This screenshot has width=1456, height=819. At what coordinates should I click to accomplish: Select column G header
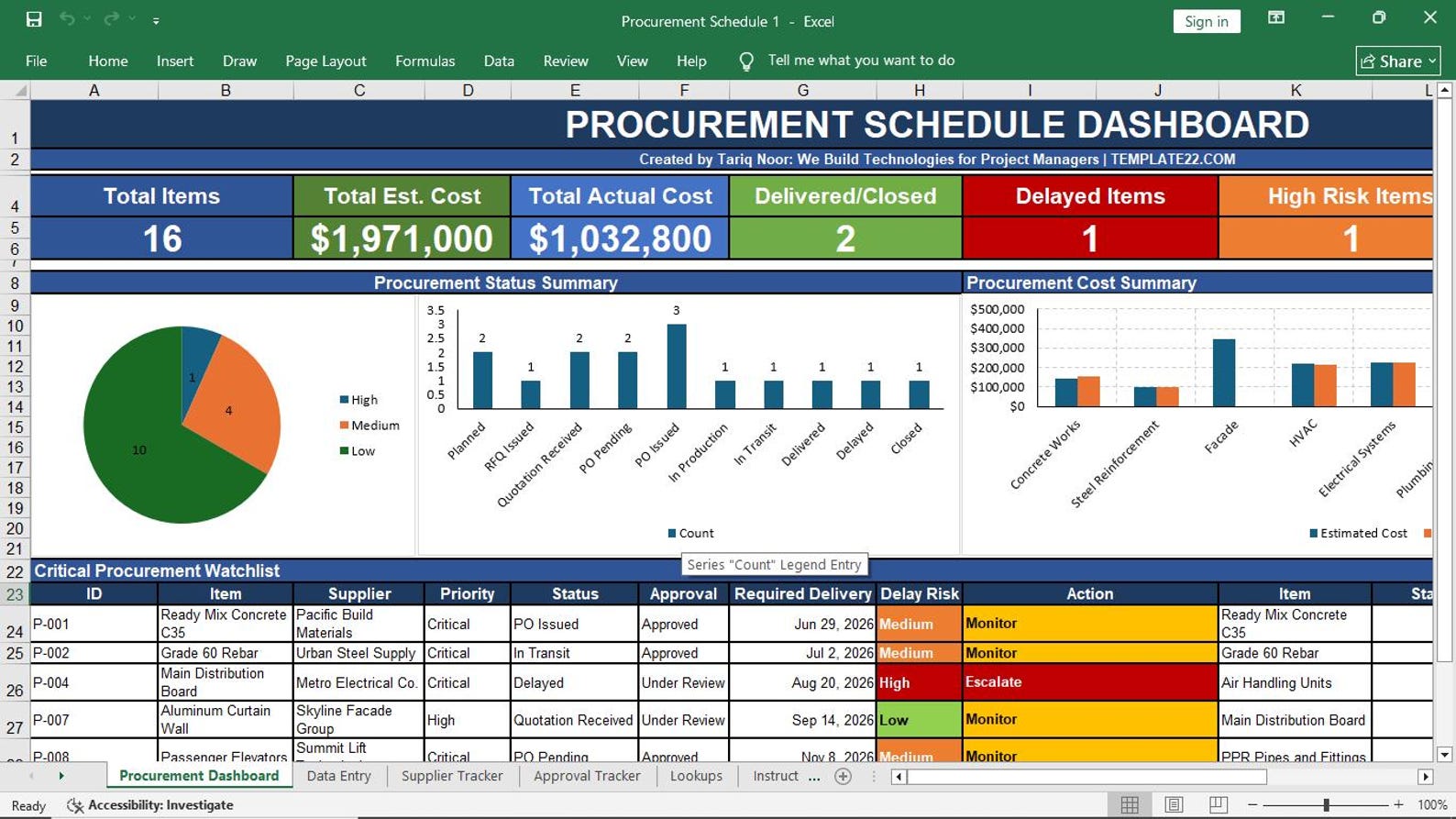[803, 90]
